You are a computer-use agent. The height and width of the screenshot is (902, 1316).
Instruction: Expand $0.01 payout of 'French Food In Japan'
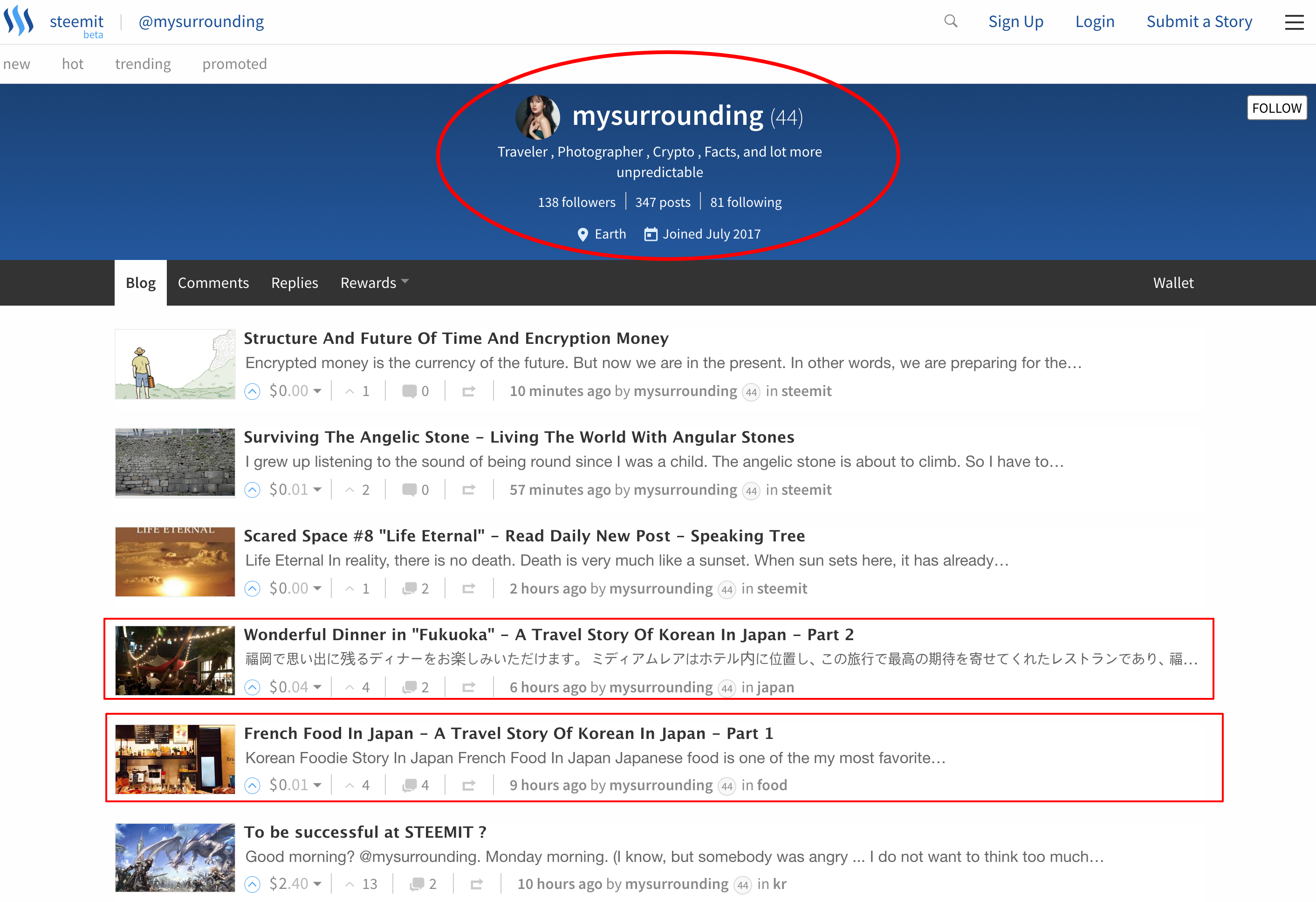[x=295, y=786]
